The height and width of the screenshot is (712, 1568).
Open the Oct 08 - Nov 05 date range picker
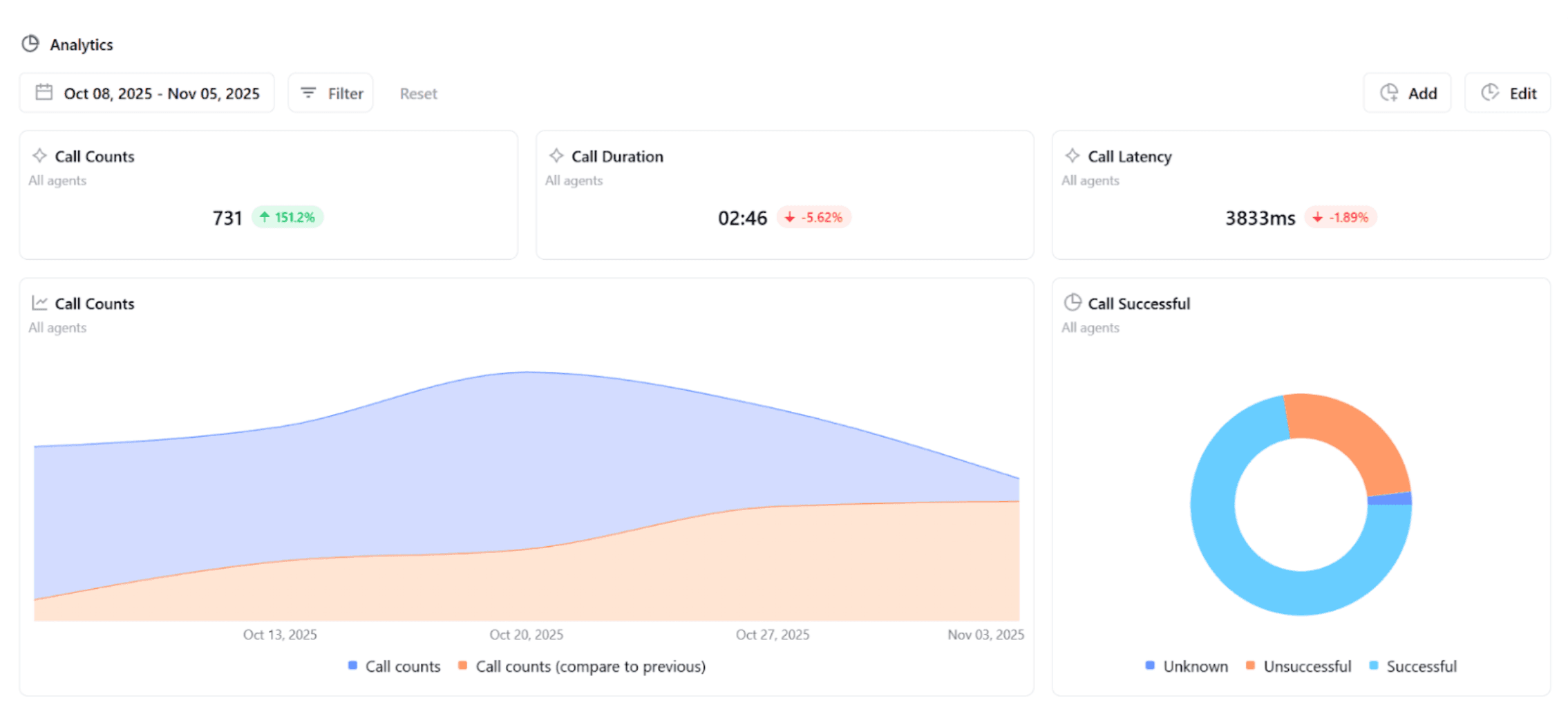[147, 93]
